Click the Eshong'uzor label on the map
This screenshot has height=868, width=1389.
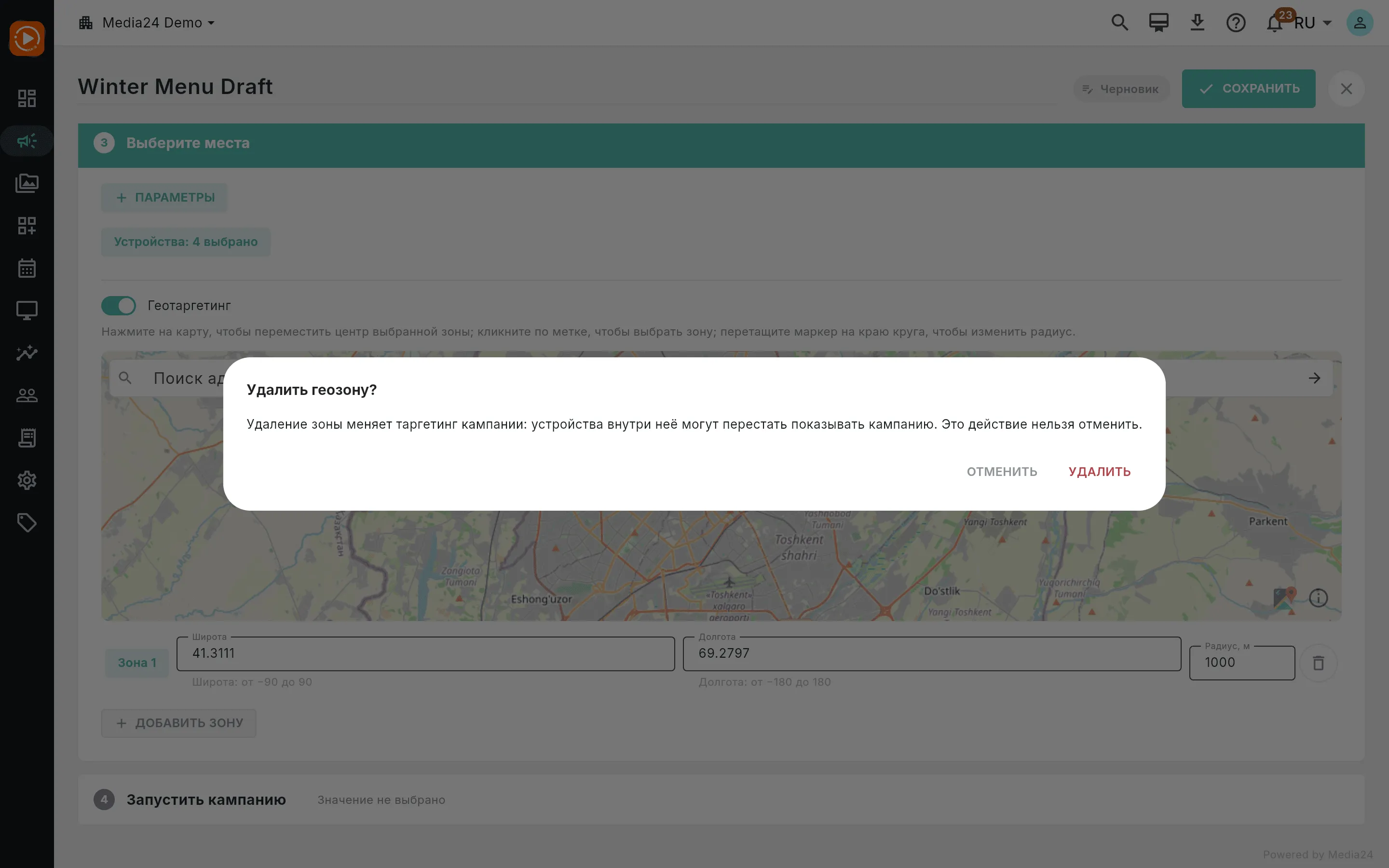541,599
